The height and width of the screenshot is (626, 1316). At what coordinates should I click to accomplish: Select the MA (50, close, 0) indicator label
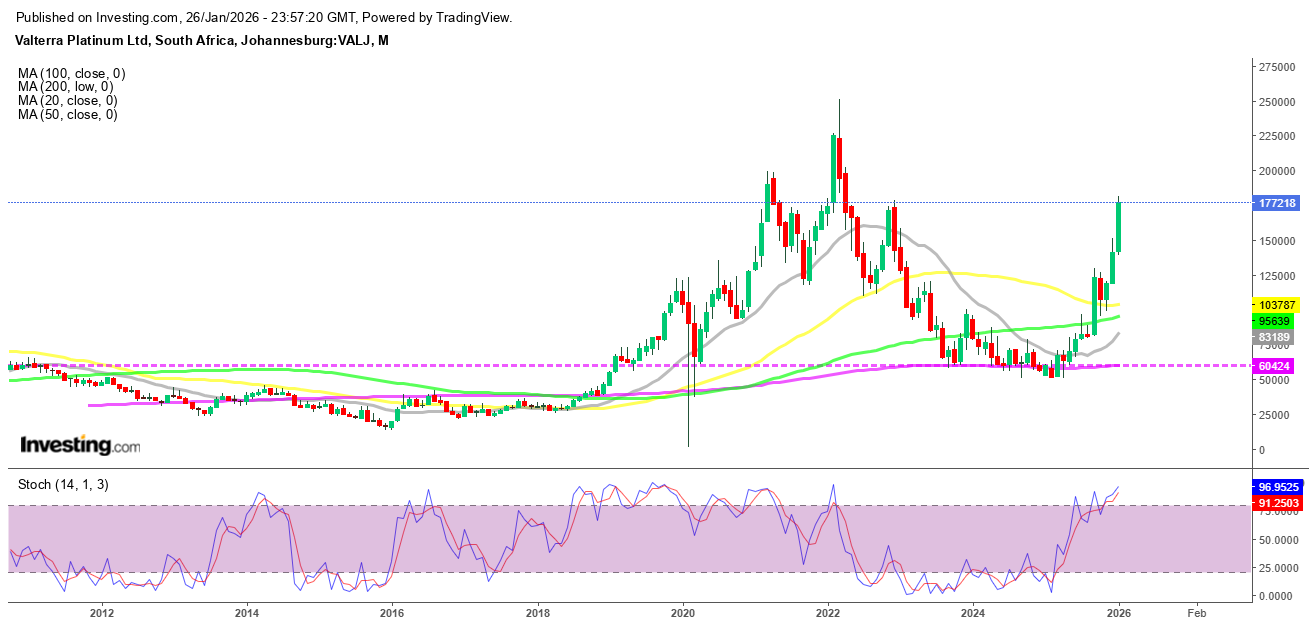[x=67, y=114]
